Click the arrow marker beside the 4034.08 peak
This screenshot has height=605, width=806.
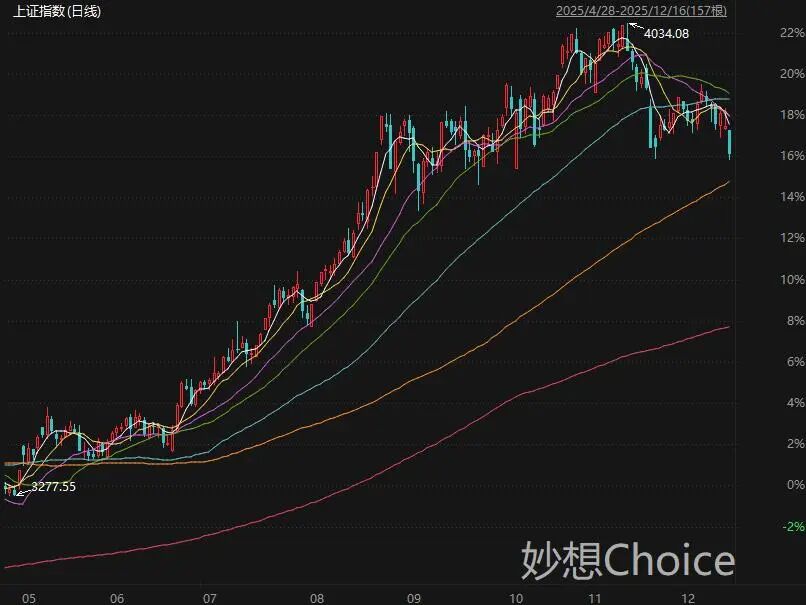click(634, 29)
